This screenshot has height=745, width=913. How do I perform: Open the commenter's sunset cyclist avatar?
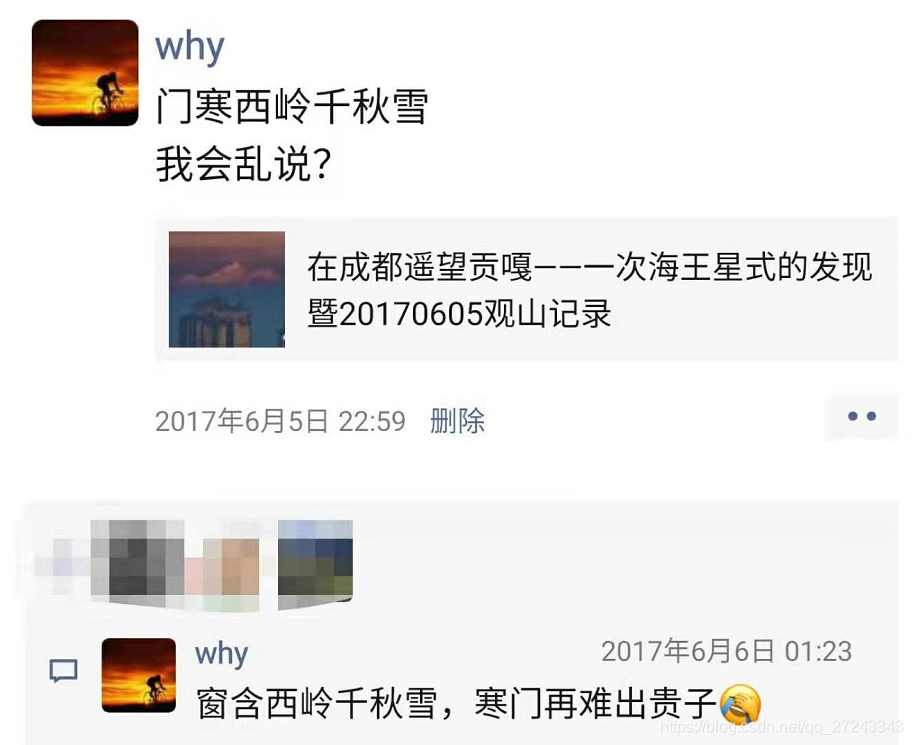tap(139, 675)
